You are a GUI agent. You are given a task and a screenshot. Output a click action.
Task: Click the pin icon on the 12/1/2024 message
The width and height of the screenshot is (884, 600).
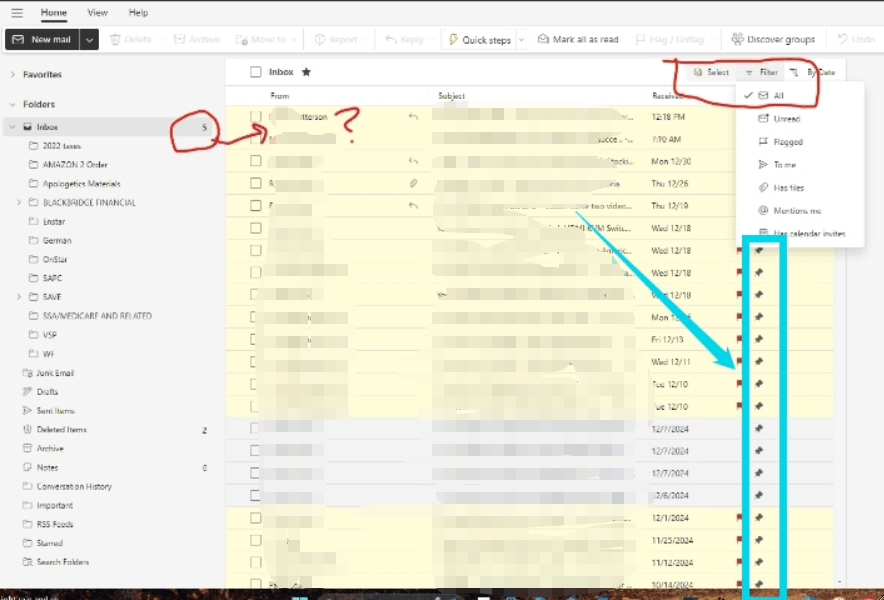pos(759,518)
